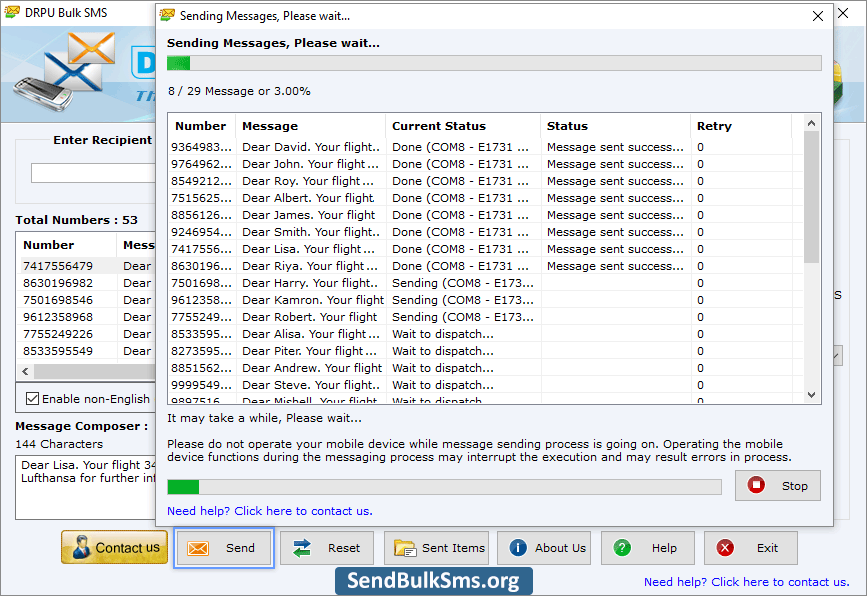Click the envelope icon on the Send button
This screenshot has width=867, height=596.
[197, 548]
